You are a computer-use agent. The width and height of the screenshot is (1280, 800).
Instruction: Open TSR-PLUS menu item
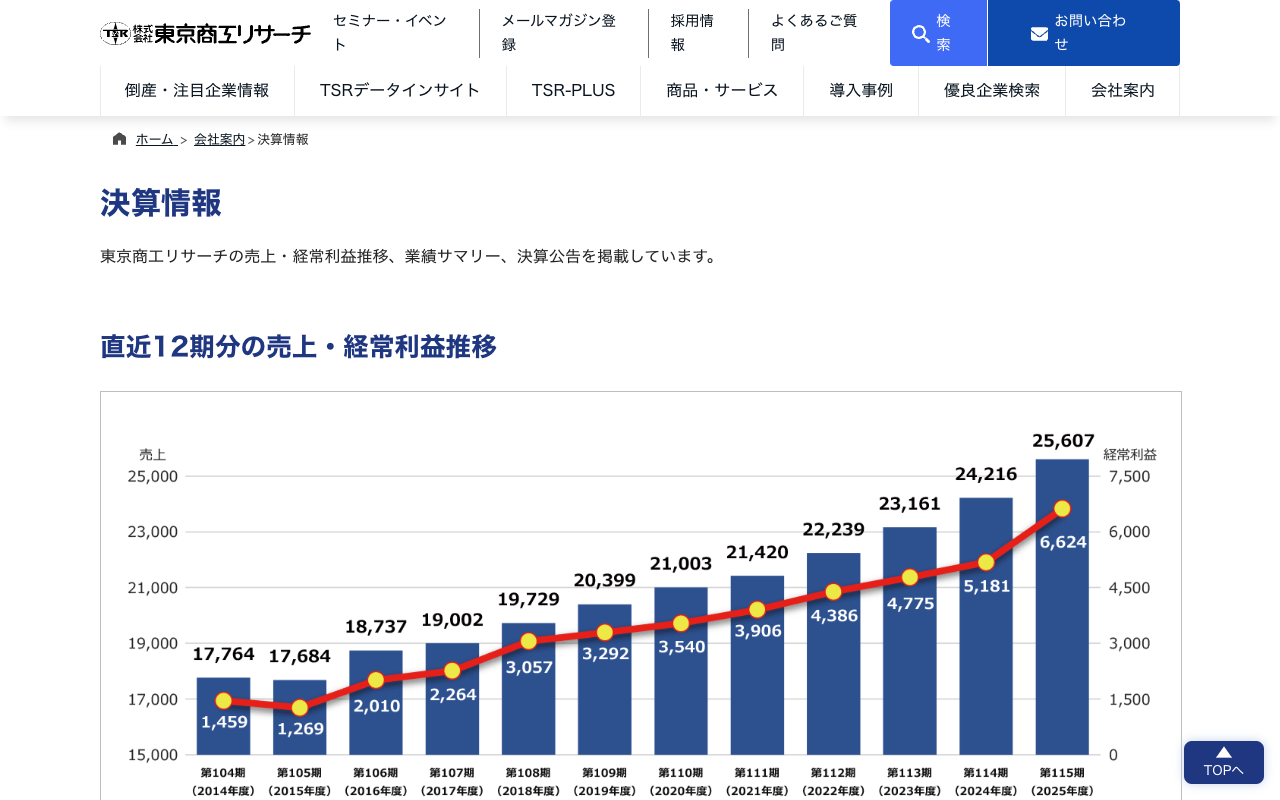[x=573, y=90]
